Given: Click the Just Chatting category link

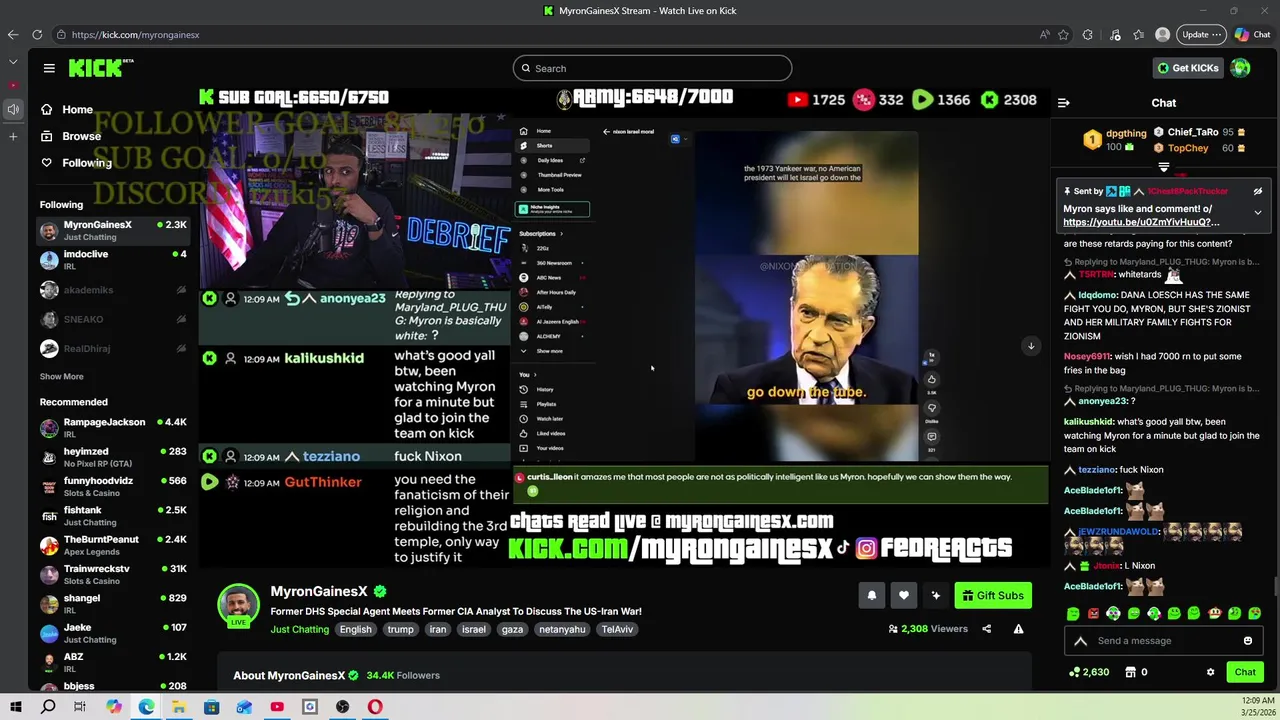Looking at the screenshot, I should pyautogui.click(x=299, y=629).
